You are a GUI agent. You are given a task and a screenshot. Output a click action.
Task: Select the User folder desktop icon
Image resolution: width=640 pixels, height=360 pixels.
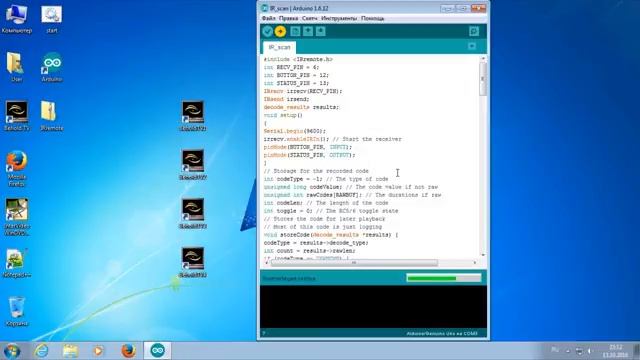(x=16, y=67)
